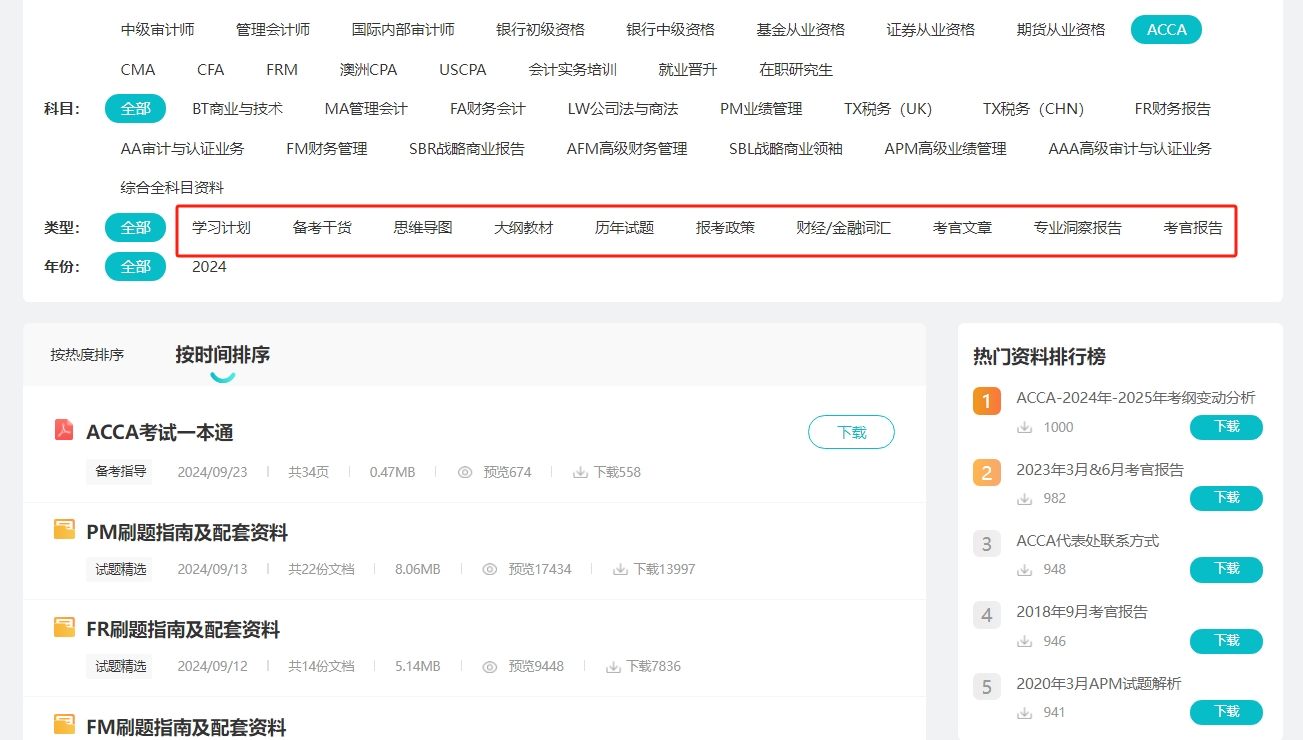Click the PDF icon beside ACCA考试一本通

(x=64, y=430)
